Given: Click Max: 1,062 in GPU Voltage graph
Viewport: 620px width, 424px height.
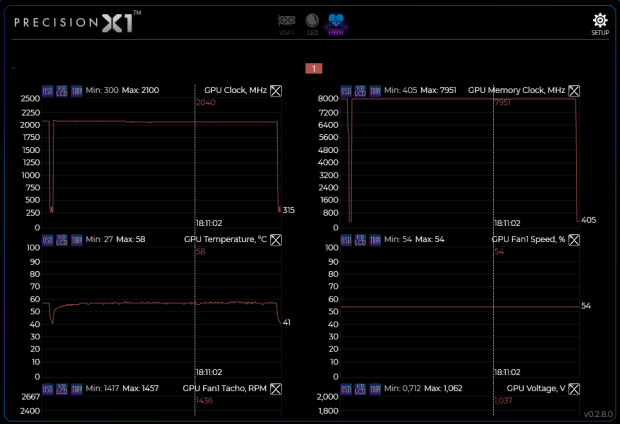Looking at the screenshot, I should click(443, 388).
